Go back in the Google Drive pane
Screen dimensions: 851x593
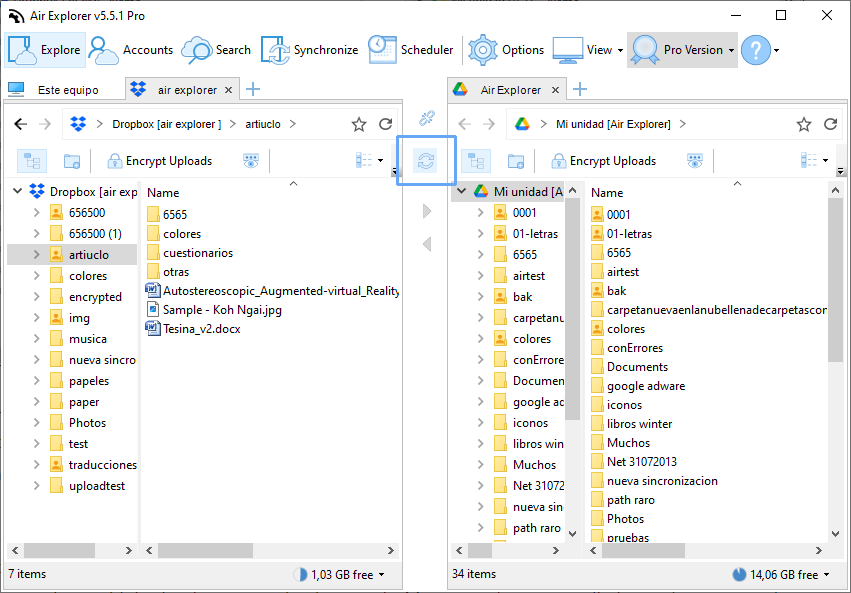(465, 124)
